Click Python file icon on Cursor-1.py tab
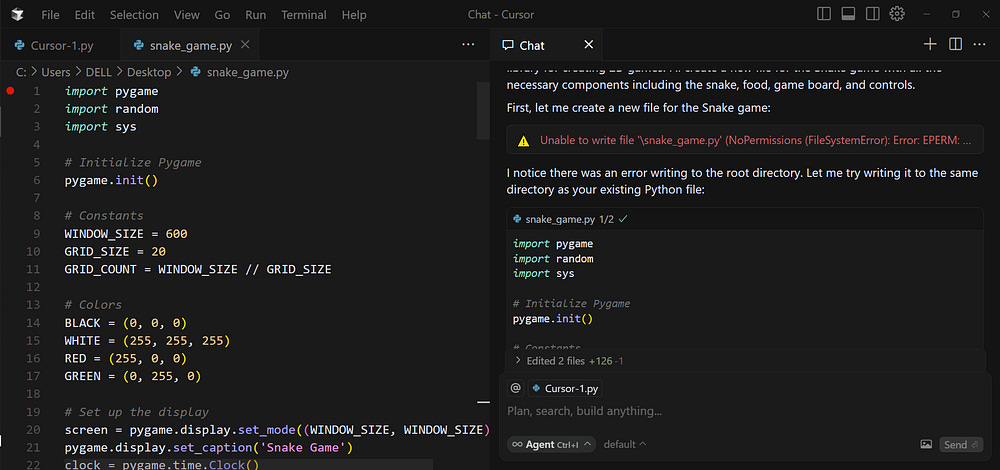The image size is (1000, 470). [x=20, y=45]
